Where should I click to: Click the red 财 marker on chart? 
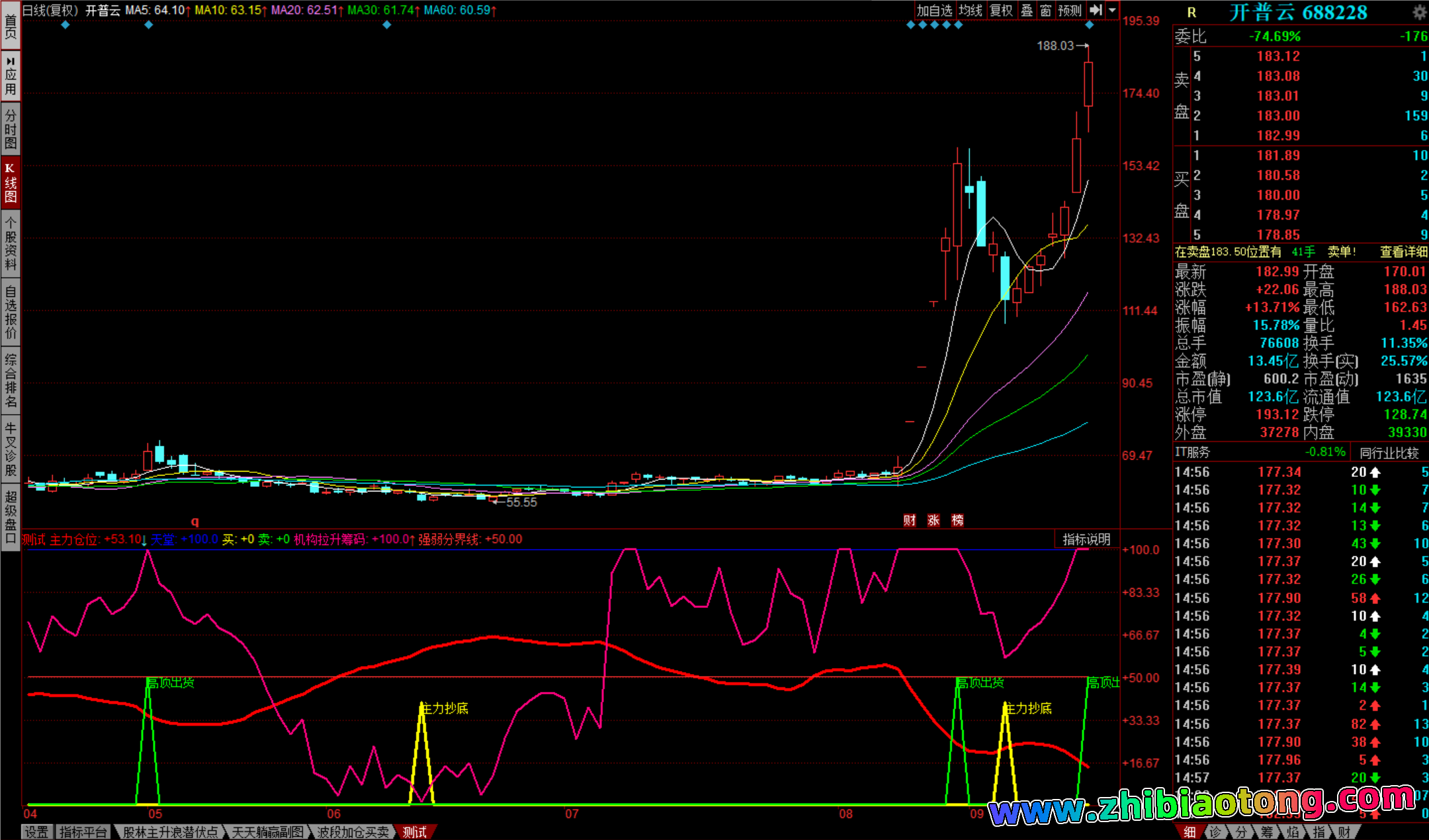[910, 520]
